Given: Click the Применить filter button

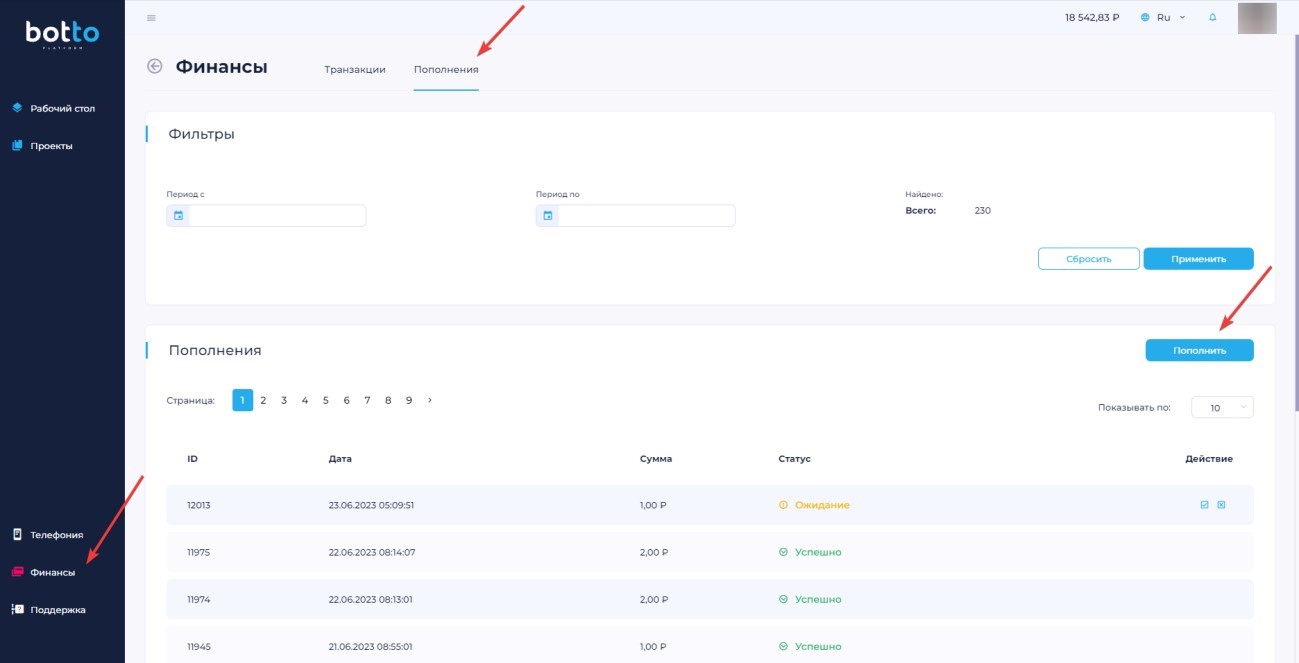Looking at the screenshot, I should click(1198, 259).
